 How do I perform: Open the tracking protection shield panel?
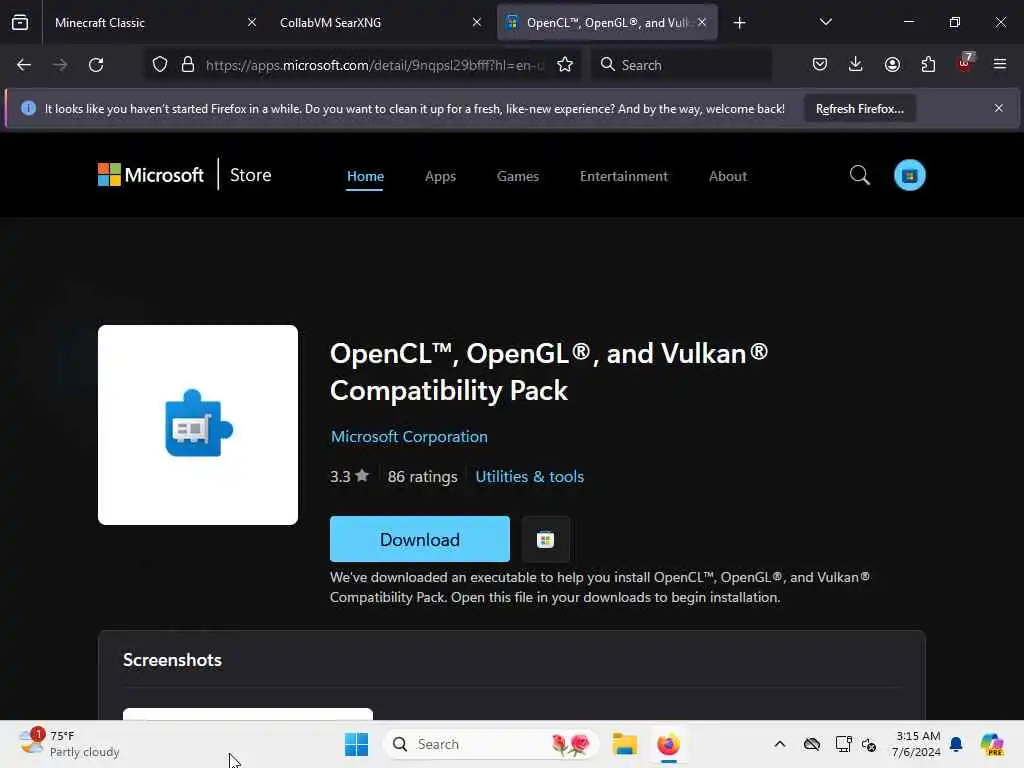pos(160,65)
